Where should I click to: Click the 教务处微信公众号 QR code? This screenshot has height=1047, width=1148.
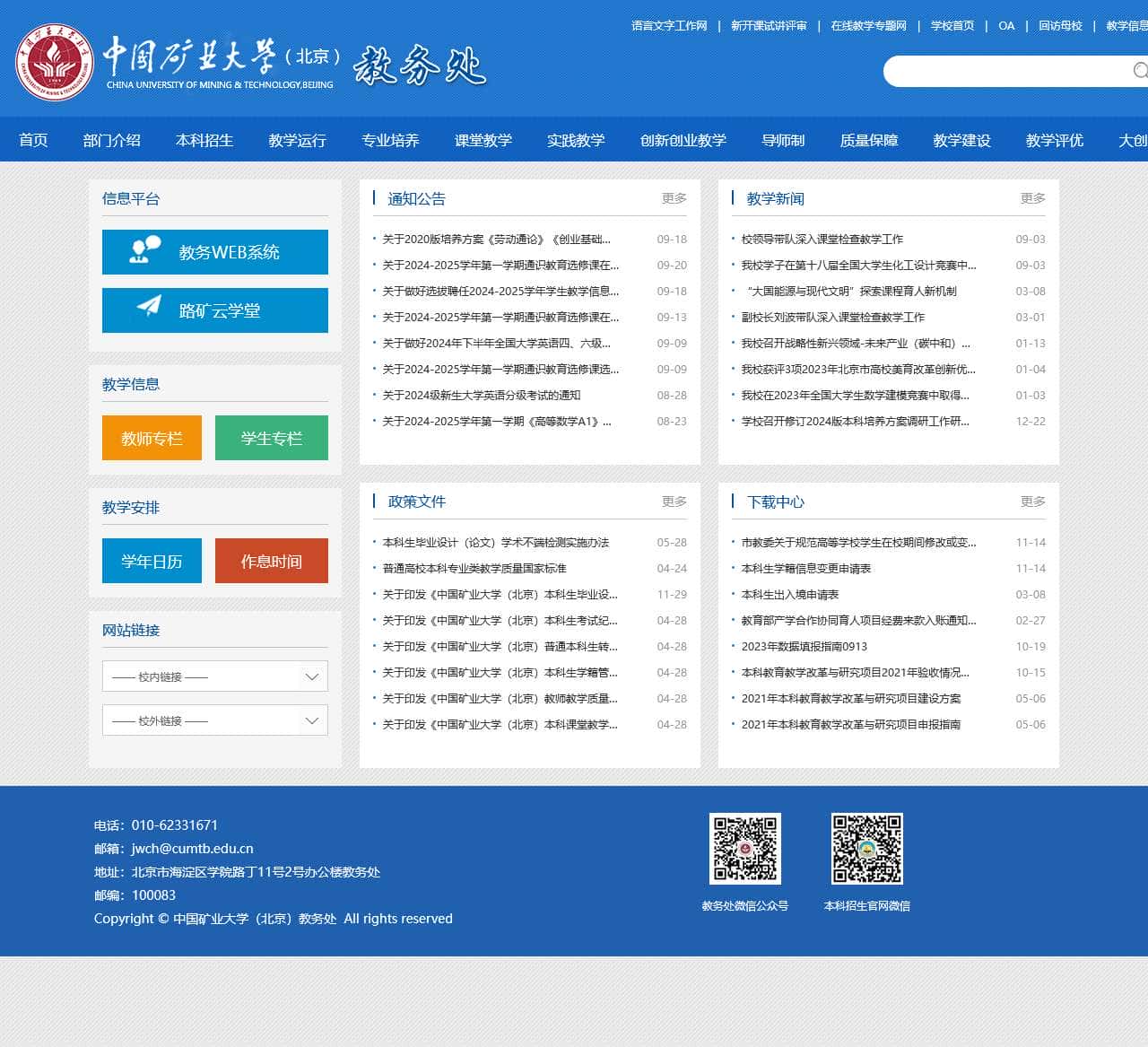point(745,849)
